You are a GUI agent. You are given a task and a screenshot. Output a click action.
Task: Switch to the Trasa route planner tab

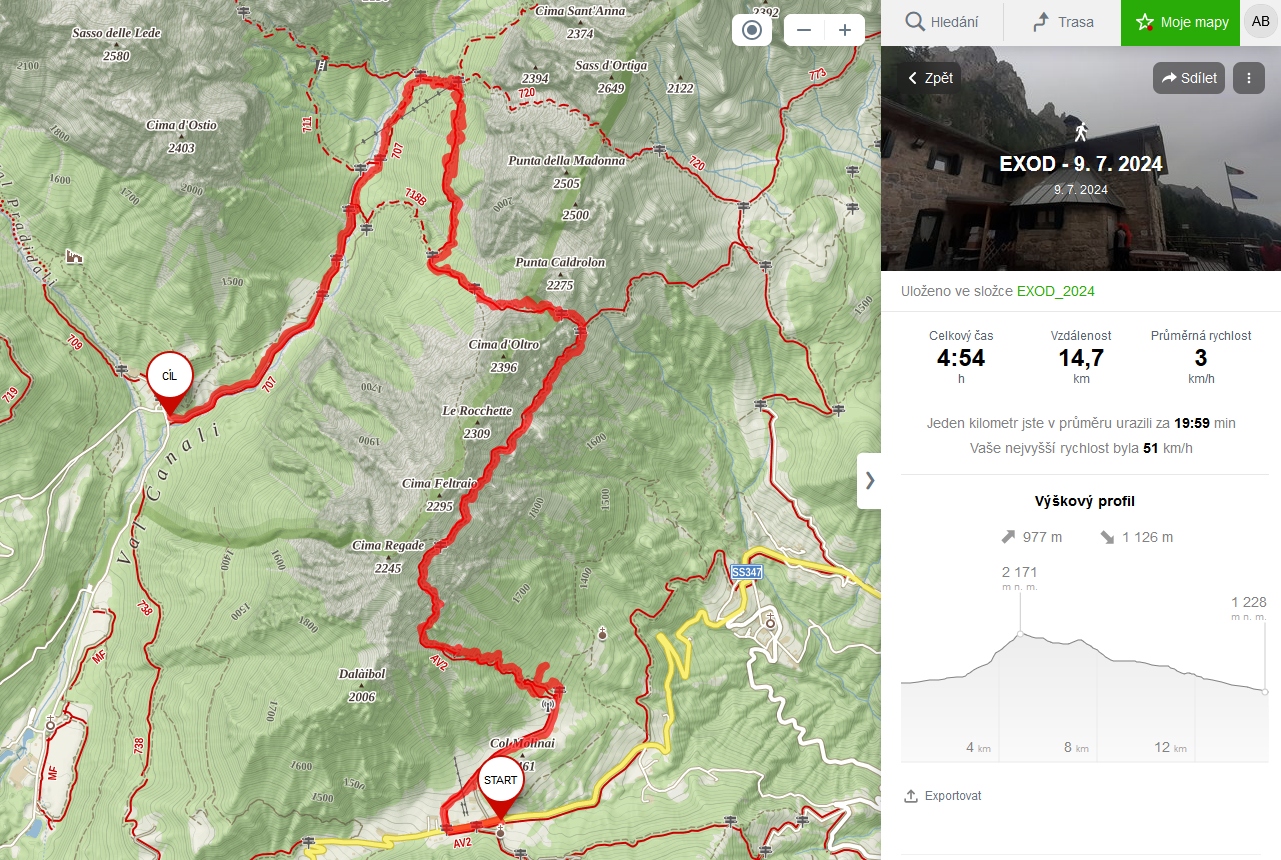(x=1061, y=22)
